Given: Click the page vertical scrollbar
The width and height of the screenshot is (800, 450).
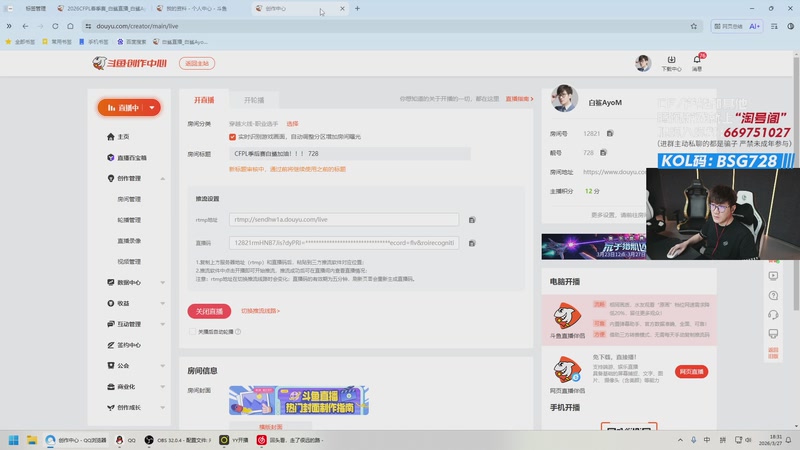Looking at the screenshot, I should tap(796, 182).
